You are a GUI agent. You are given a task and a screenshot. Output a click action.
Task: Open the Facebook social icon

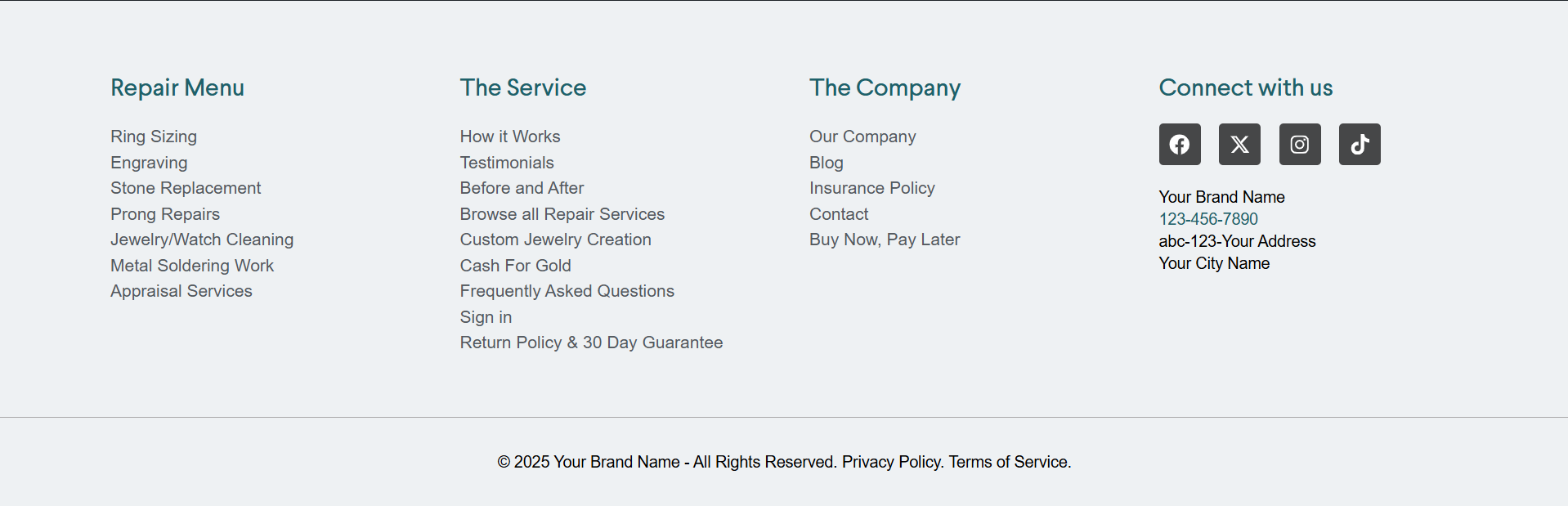click(1179, 145)
